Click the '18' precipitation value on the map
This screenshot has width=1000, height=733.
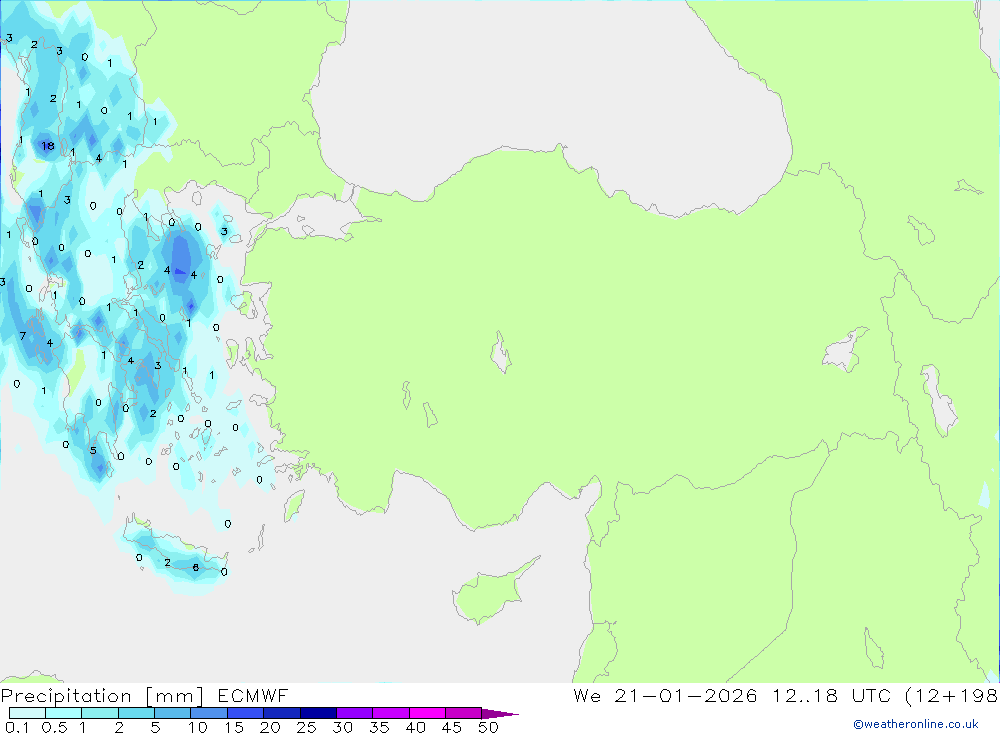(48, 146)
